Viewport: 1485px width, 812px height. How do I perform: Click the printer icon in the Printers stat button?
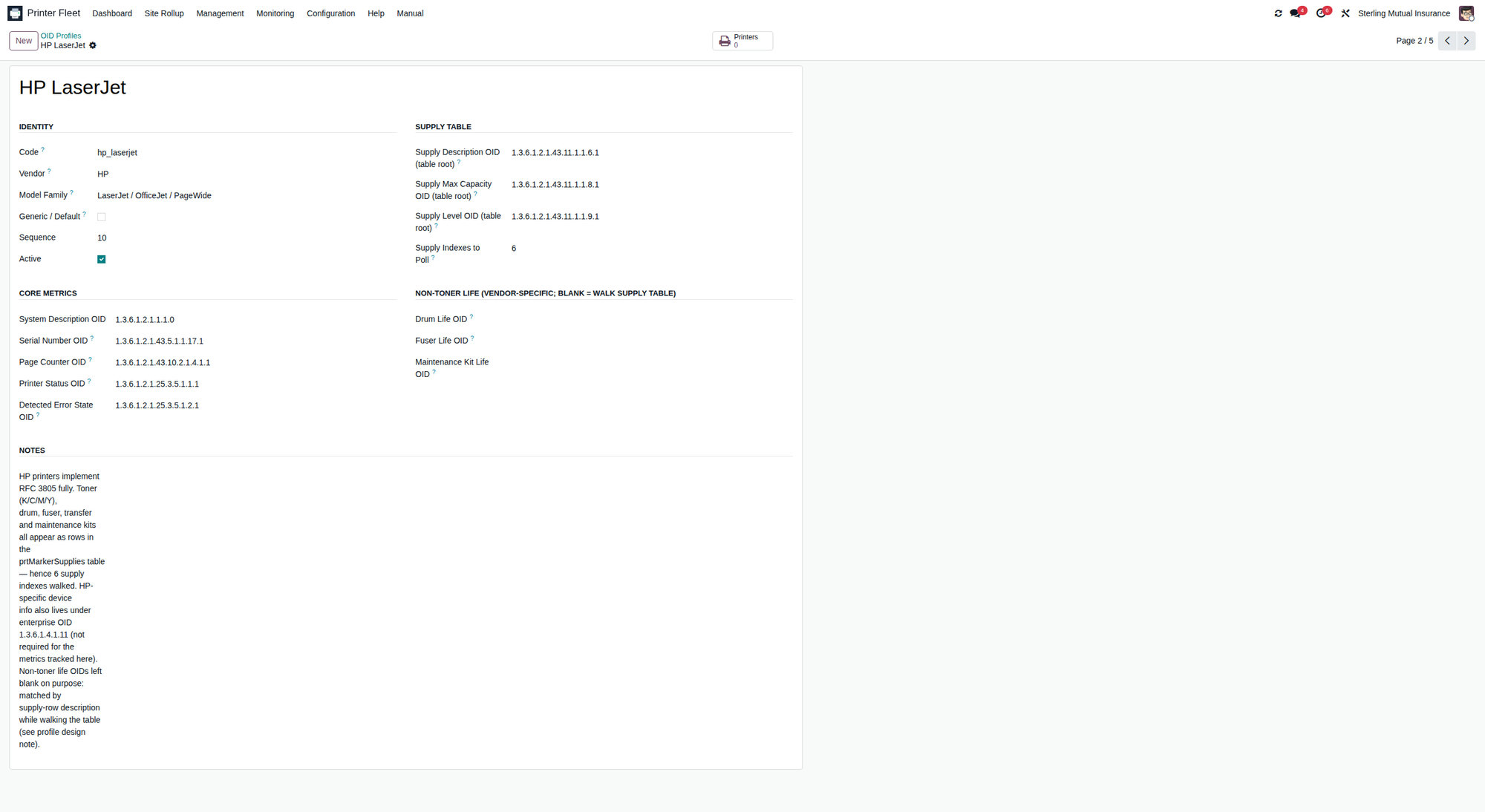[725, 41]
